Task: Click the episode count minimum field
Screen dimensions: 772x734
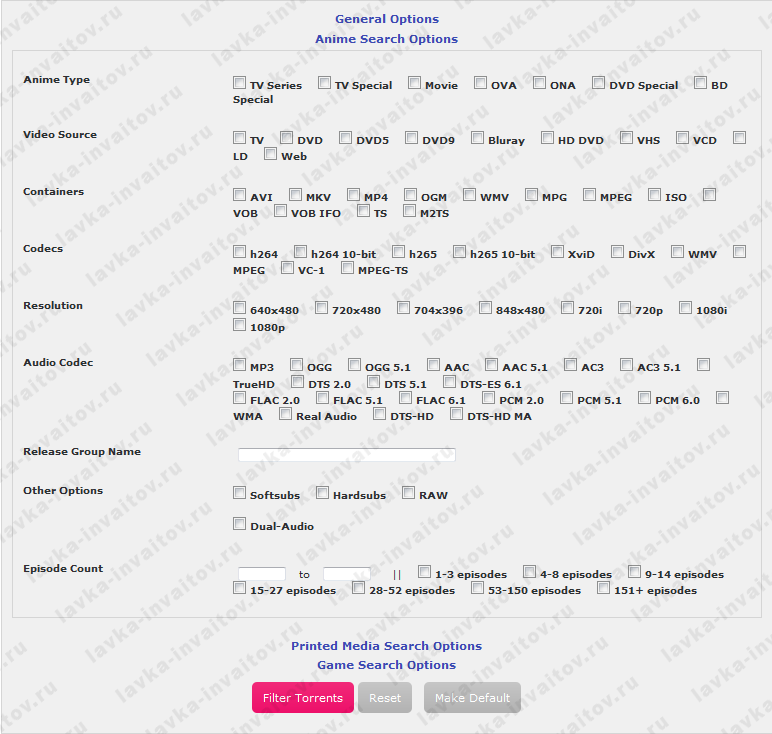Action: 262,574
